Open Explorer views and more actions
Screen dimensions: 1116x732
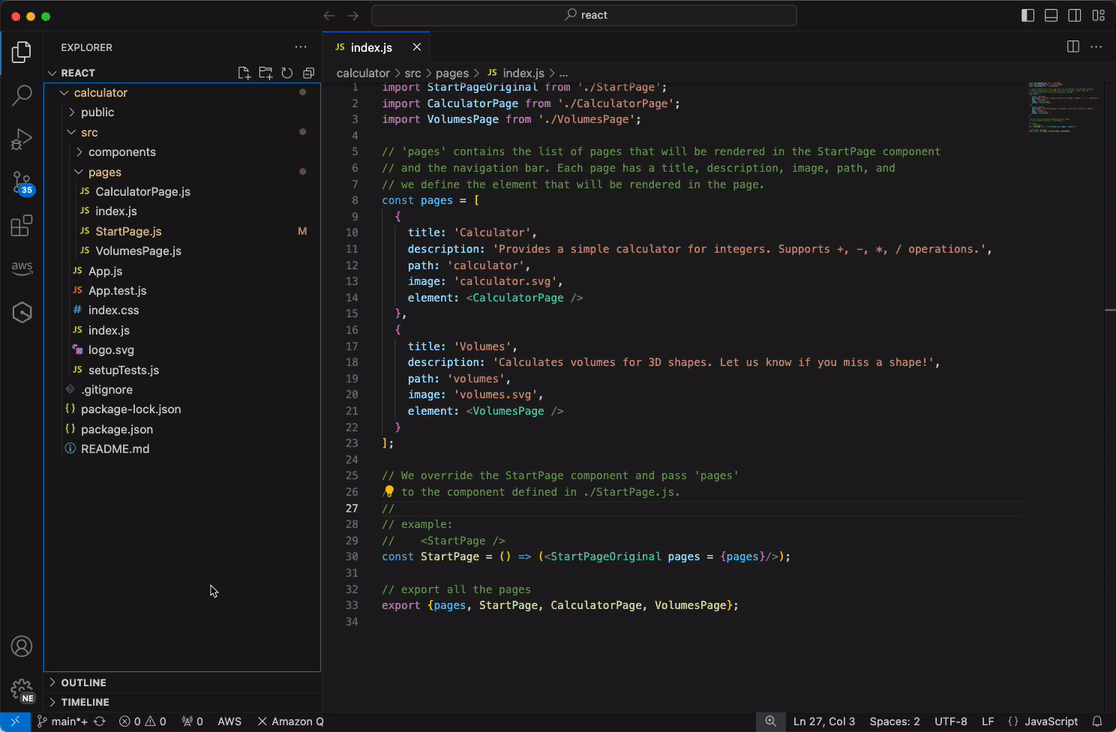tap(301, 47)
